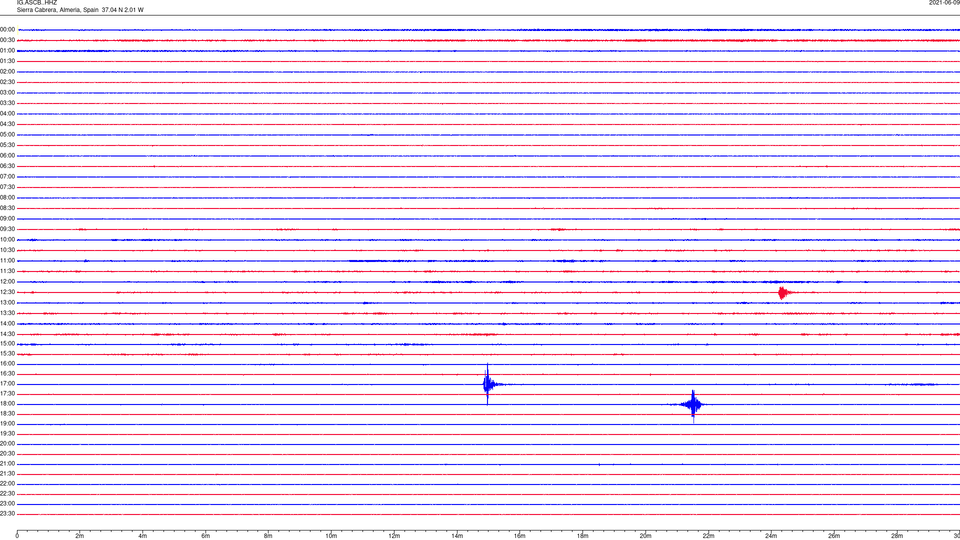Click the 03:00 time label
Screen dimensions: 960x540
tap(7, 92)
